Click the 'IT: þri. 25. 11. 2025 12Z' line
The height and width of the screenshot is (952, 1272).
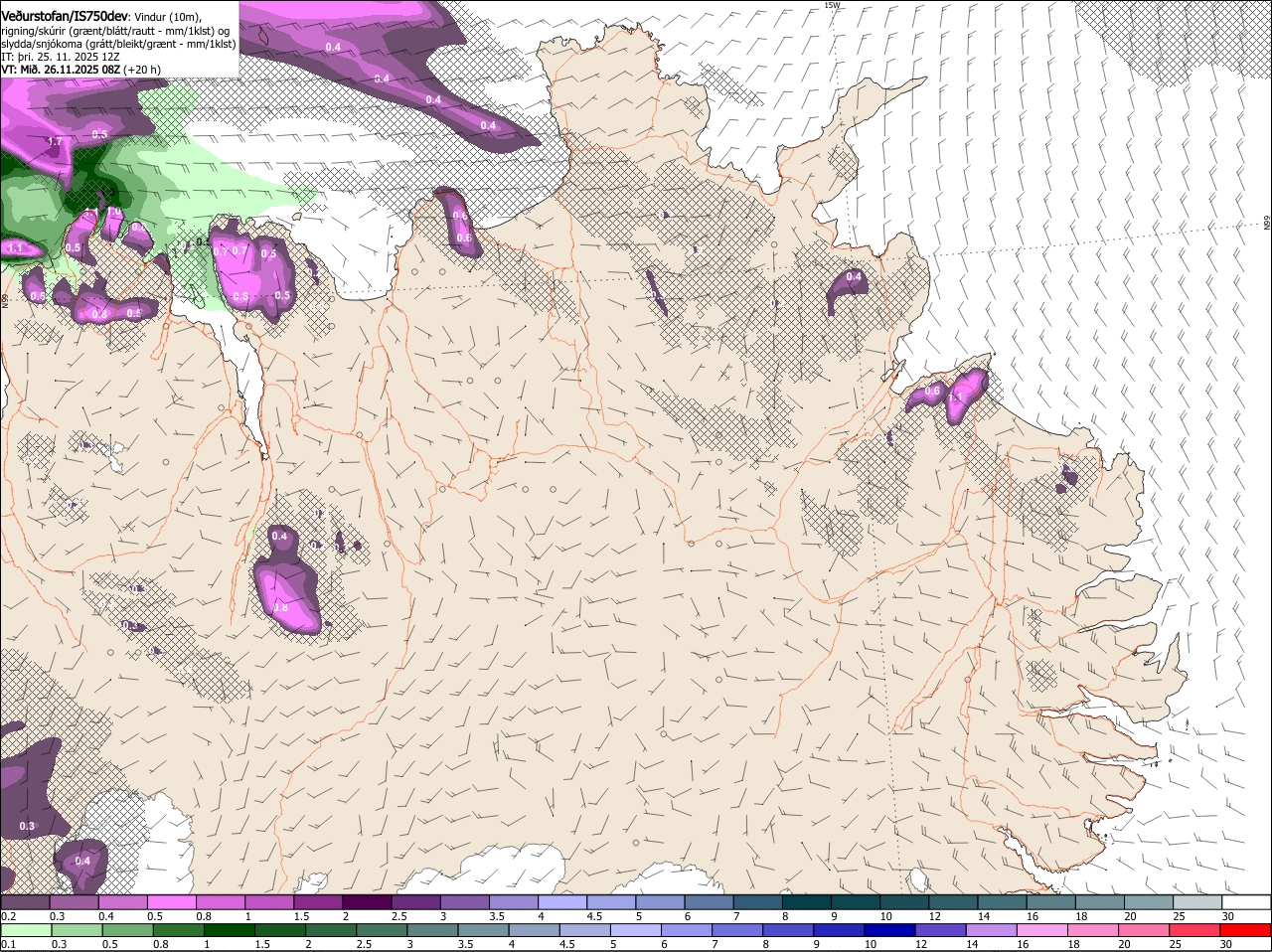pos(59,57)
